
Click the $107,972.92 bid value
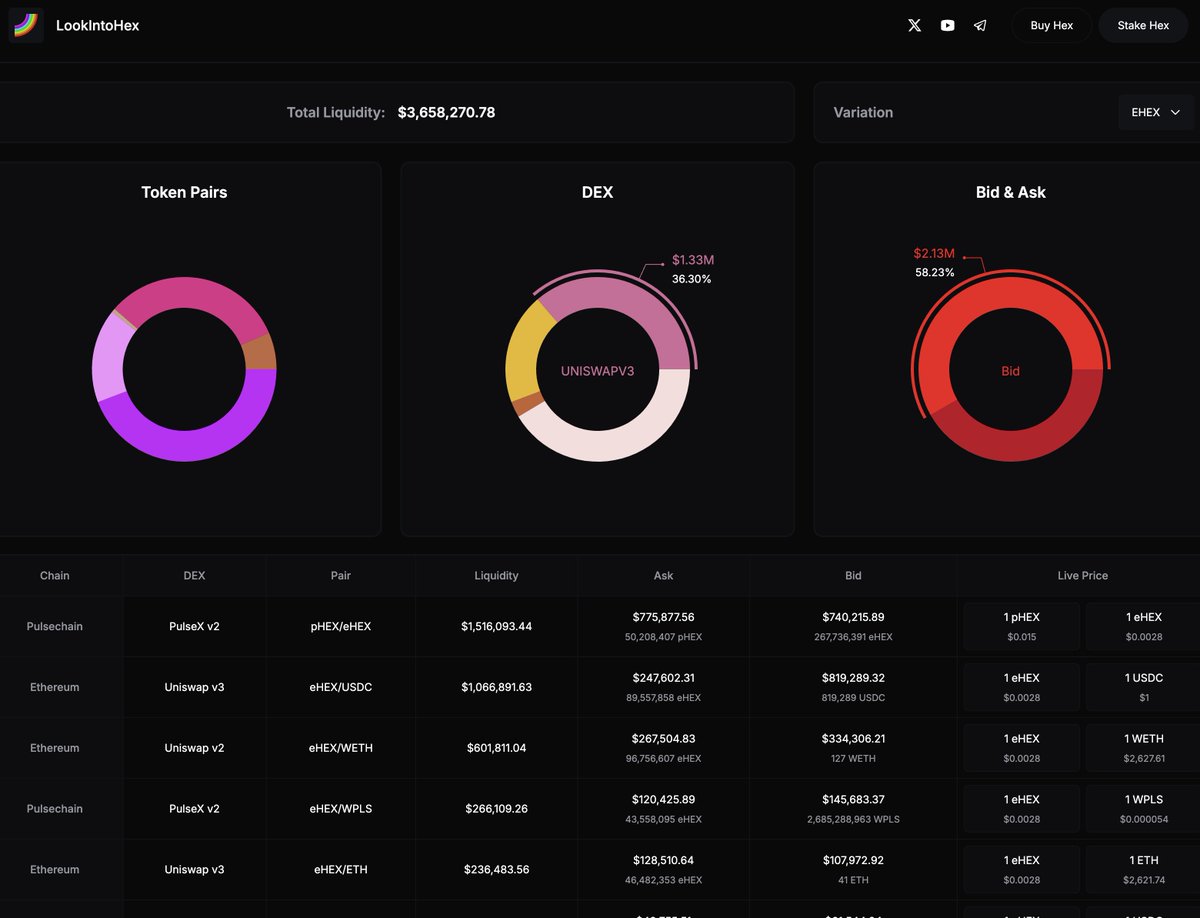point(853,860)
